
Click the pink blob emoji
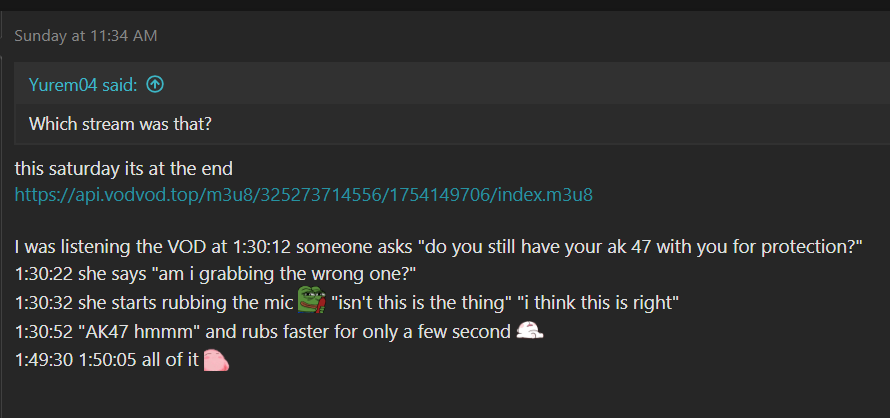216,360
